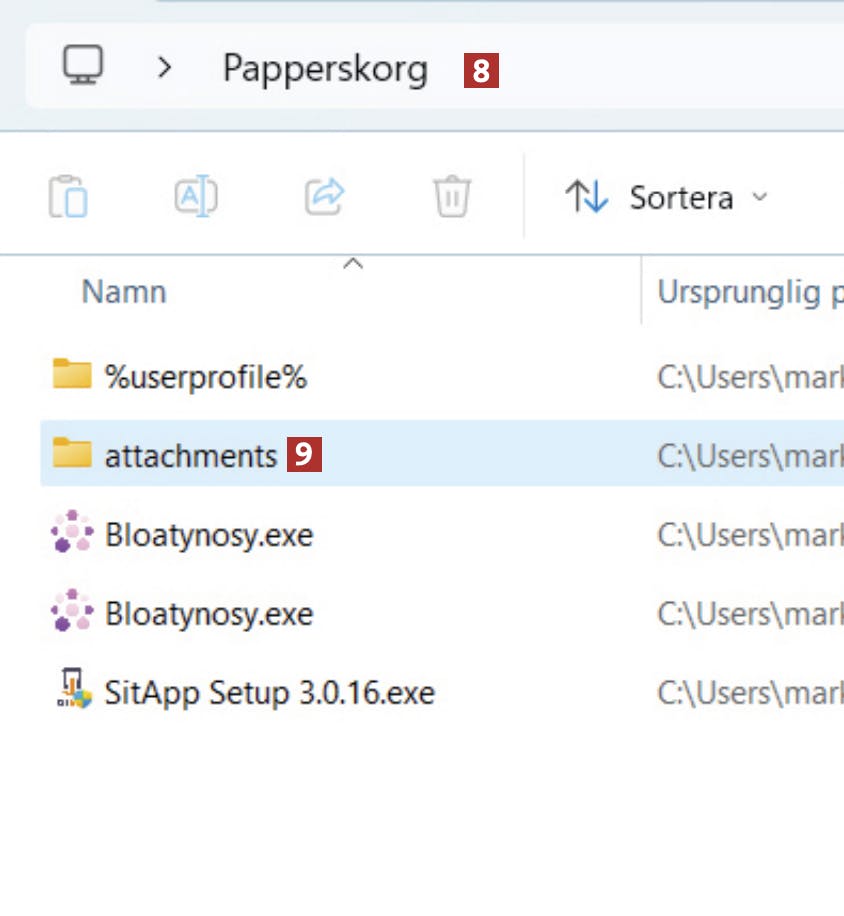Image resolution: width=844 pixels, height=916 pixels.
Task: Click the Share arrow icon
Action: [x=324, y=196]
